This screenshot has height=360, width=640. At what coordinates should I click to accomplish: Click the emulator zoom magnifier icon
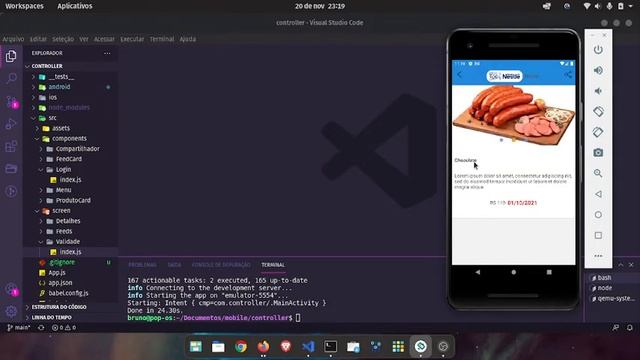point(598,173)
